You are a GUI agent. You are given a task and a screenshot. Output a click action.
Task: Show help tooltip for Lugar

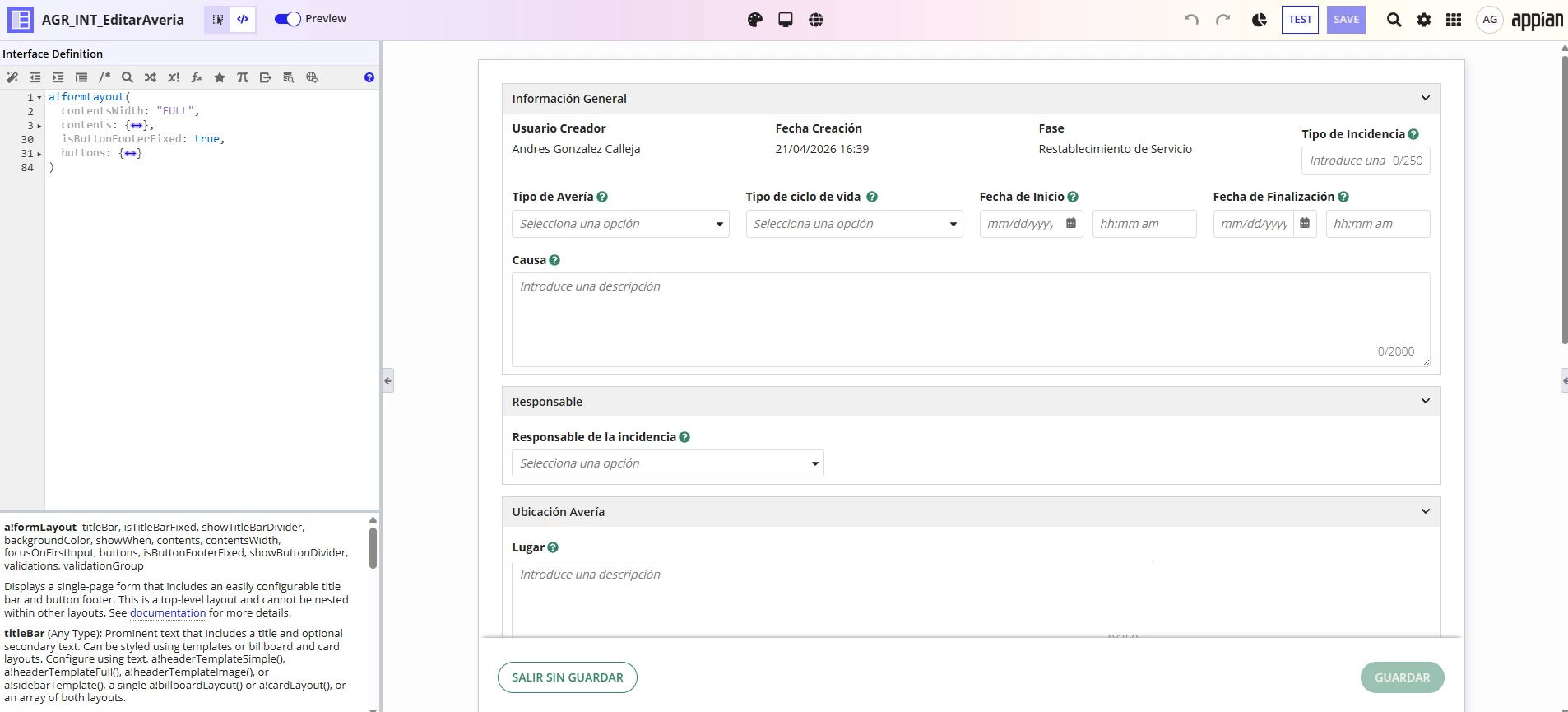pyautogui.click(x=553, y=547)
